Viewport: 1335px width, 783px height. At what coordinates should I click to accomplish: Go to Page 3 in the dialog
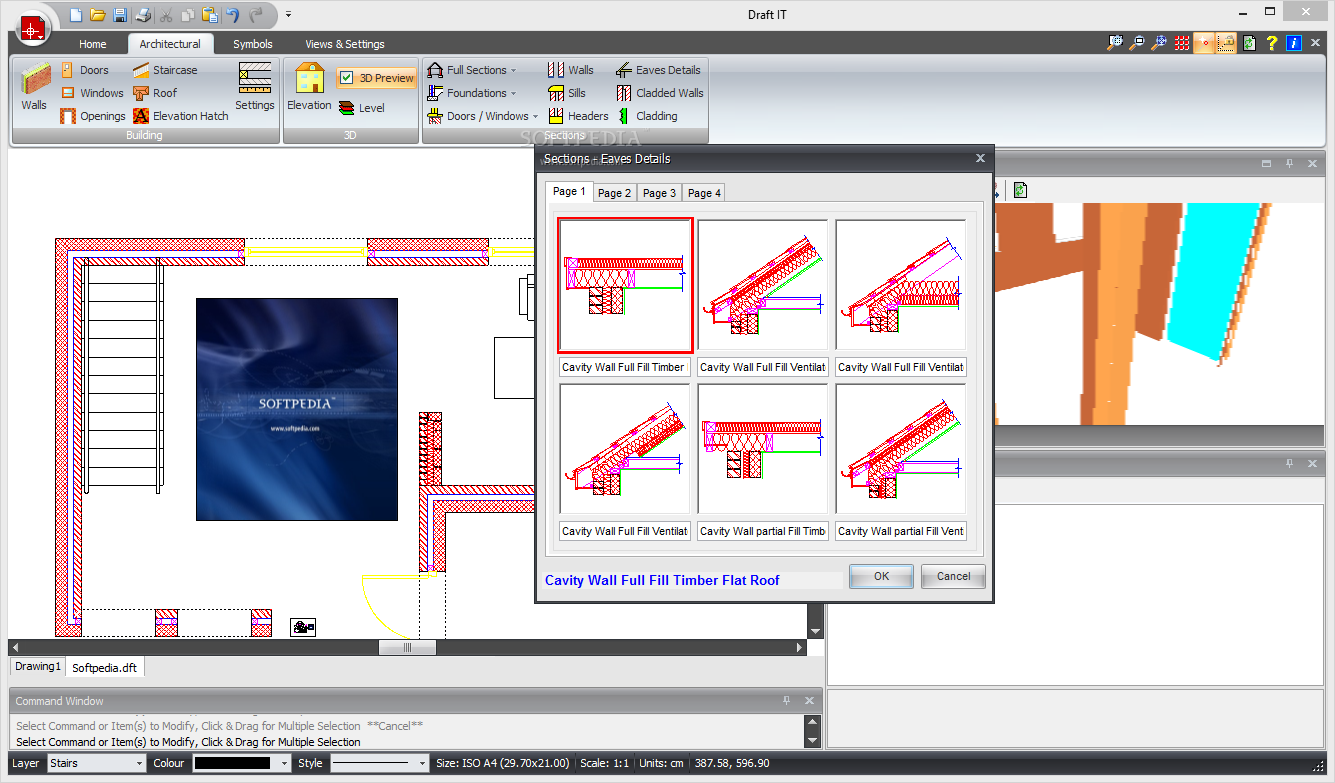[x=660, y=193]
